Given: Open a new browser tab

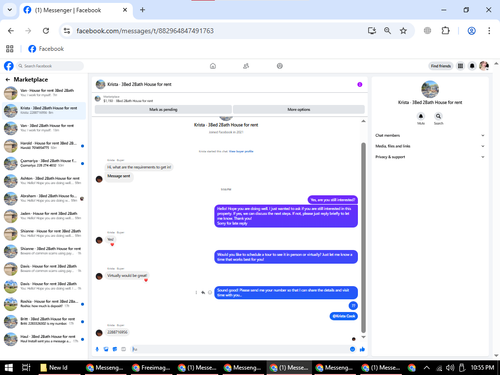Looking at the screenshot, I should click(x=142, y=10).
